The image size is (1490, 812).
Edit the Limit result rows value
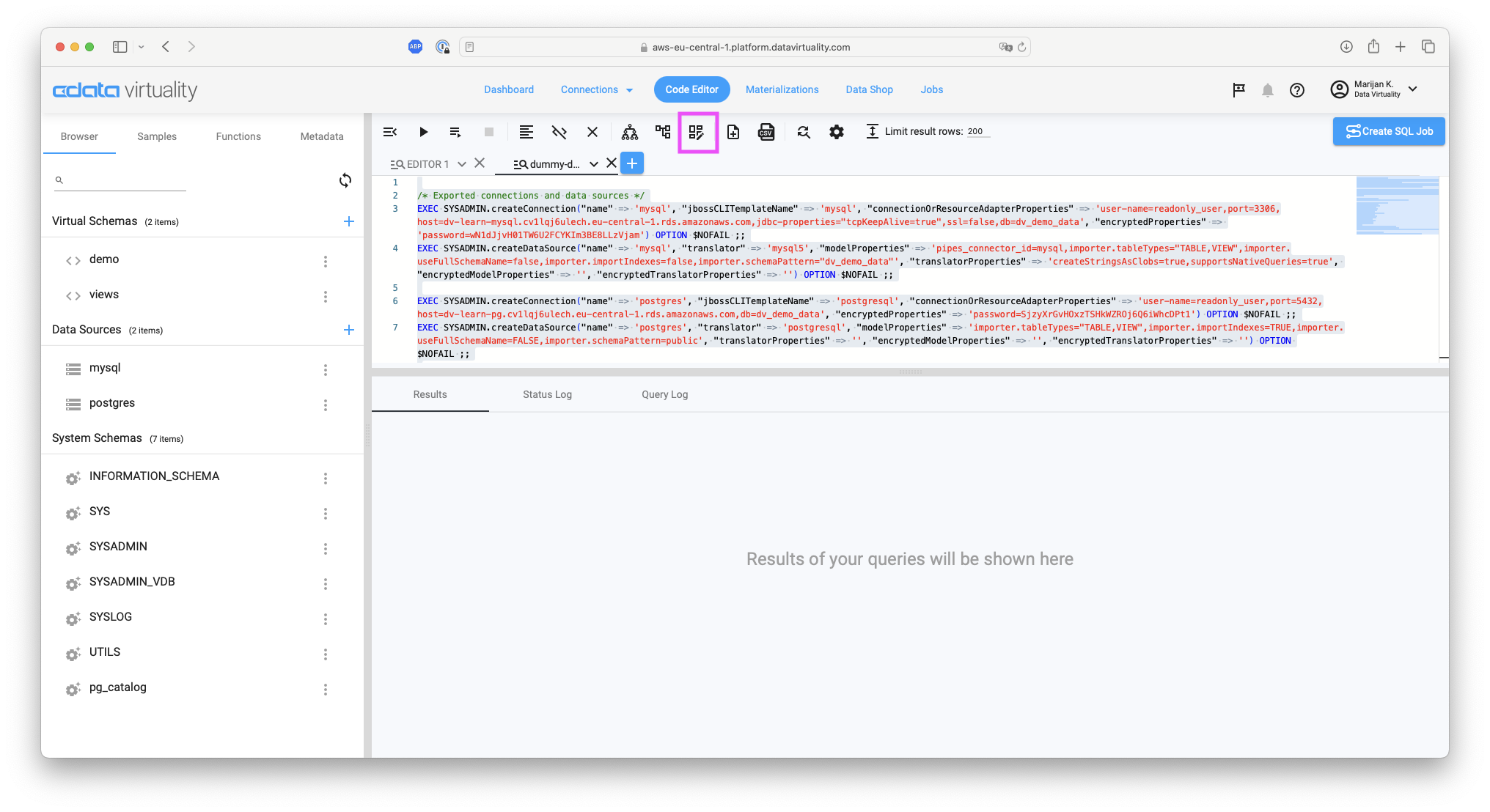tap(976, 131)
